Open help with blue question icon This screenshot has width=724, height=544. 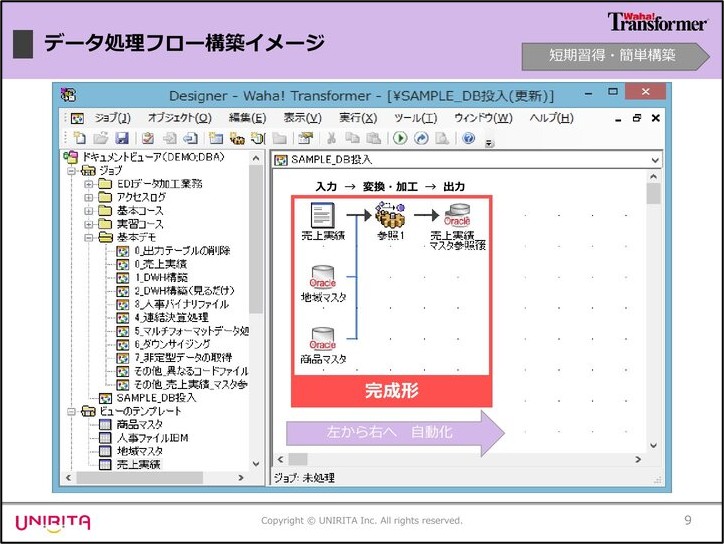(x=468, y=138)
